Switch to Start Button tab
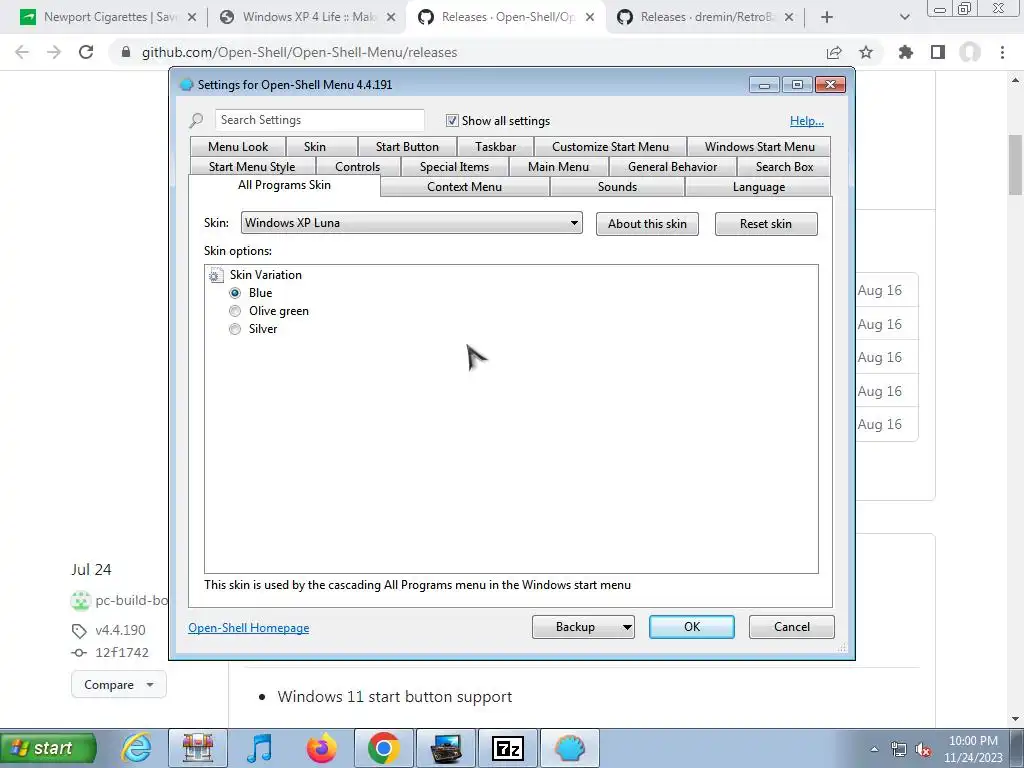The image size is (1024, 768). (x=407, y=146)
